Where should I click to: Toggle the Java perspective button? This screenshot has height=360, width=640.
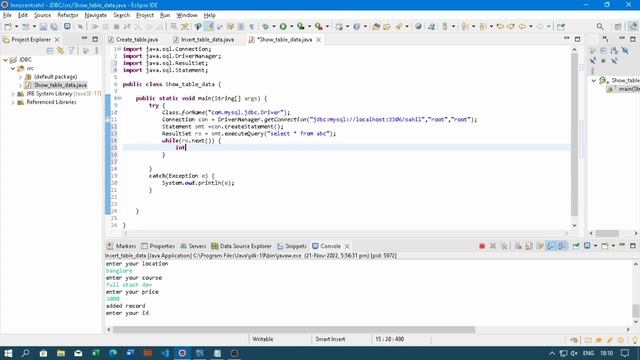pos(632,27)
